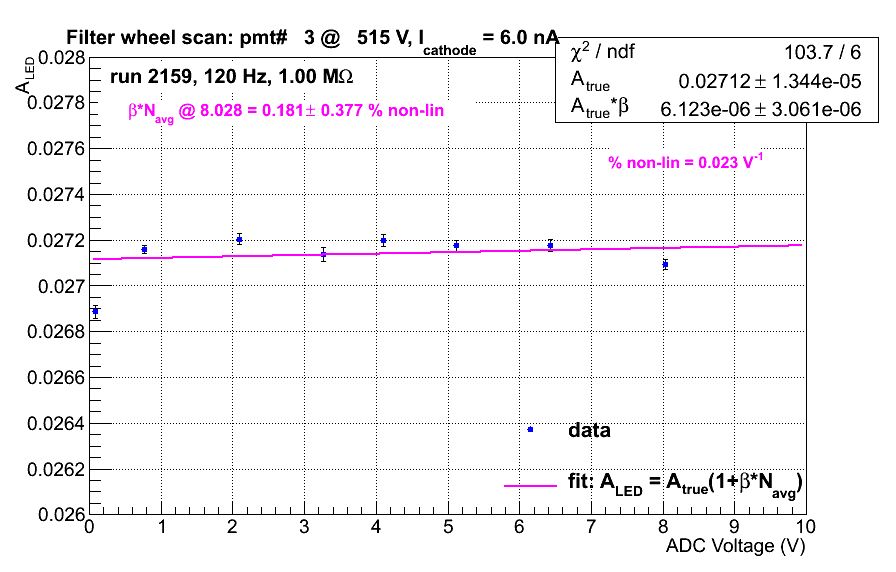Click the data point near 5.1 V
896x572 pixels.
[x=456, y=246]
